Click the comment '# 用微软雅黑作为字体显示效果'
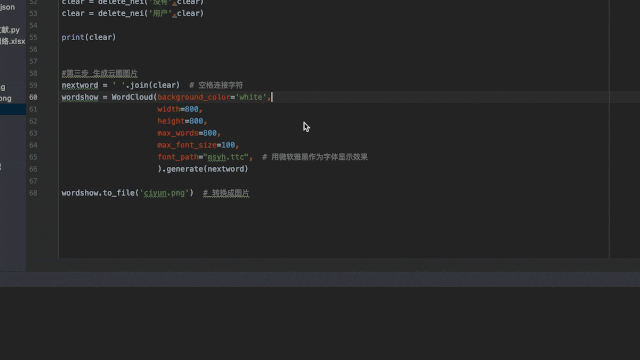640x360 pixels. (315, 157)
